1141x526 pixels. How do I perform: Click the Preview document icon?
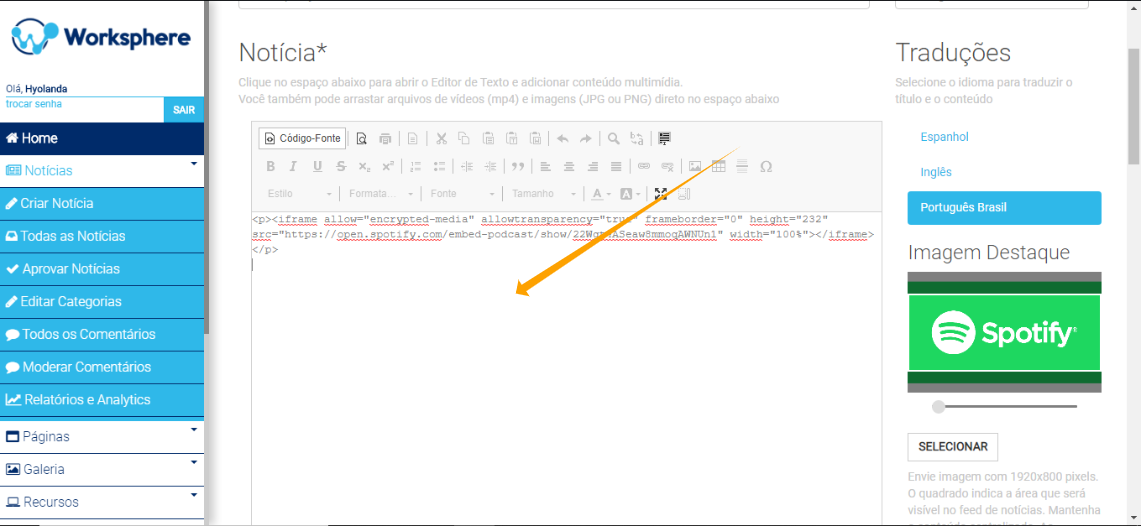click(362, 138)
